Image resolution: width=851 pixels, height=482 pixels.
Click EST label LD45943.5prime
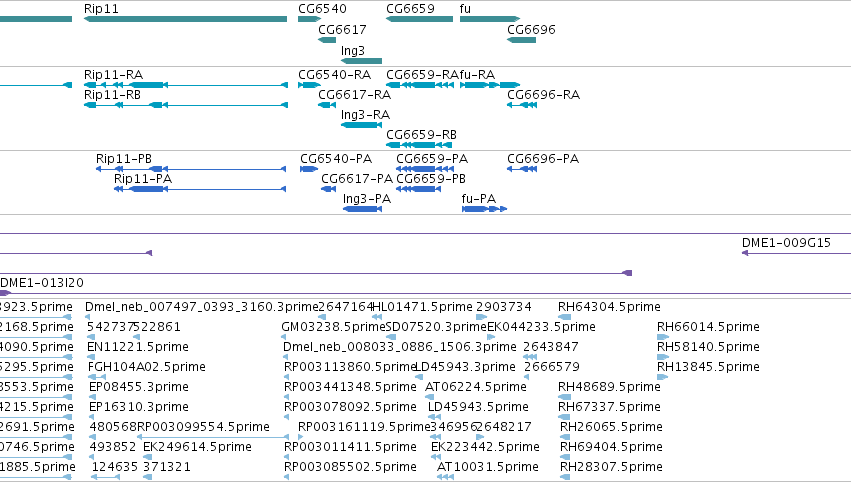[x=478, y=407]
